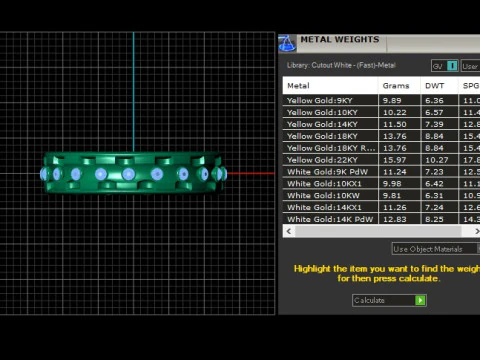Click the 12.83 grams cell
This screenshot has width=480, height=360.
[x=399, y=219]
